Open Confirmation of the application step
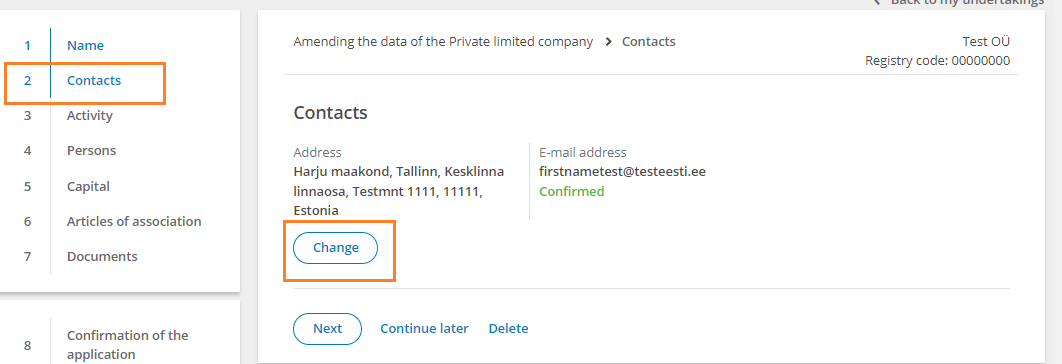This screenshot has width=1062, height=364. pyautogui.click(x=127, y=345)
